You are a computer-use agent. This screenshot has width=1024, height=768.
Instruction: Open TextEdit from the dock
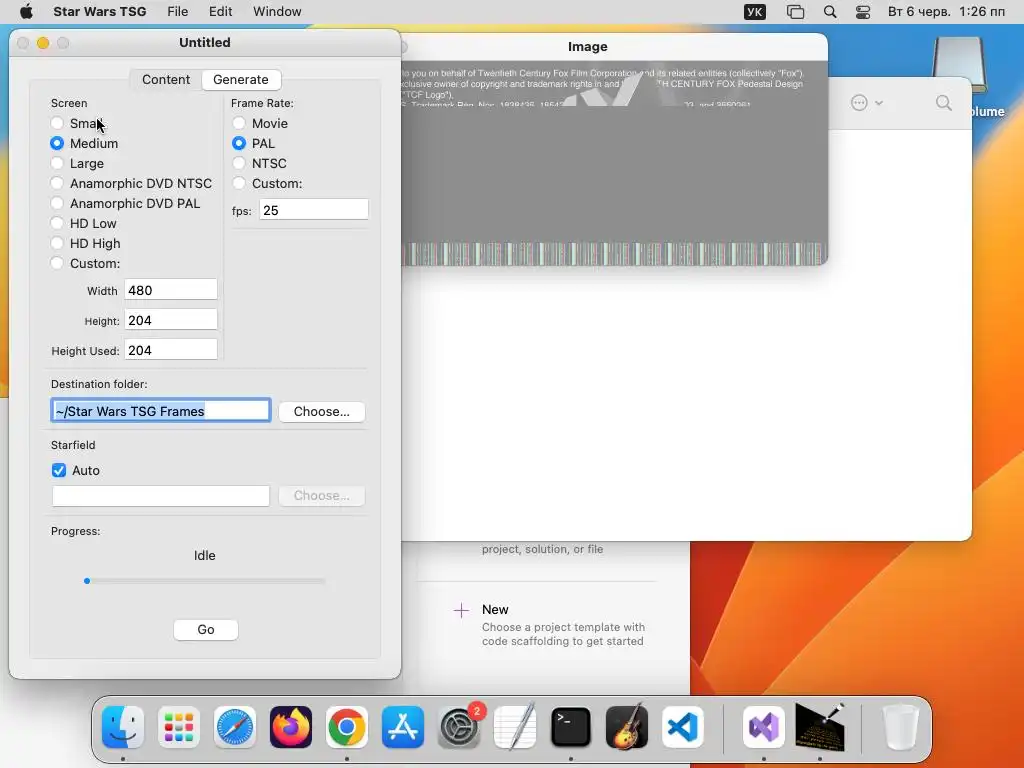point(515,727)
